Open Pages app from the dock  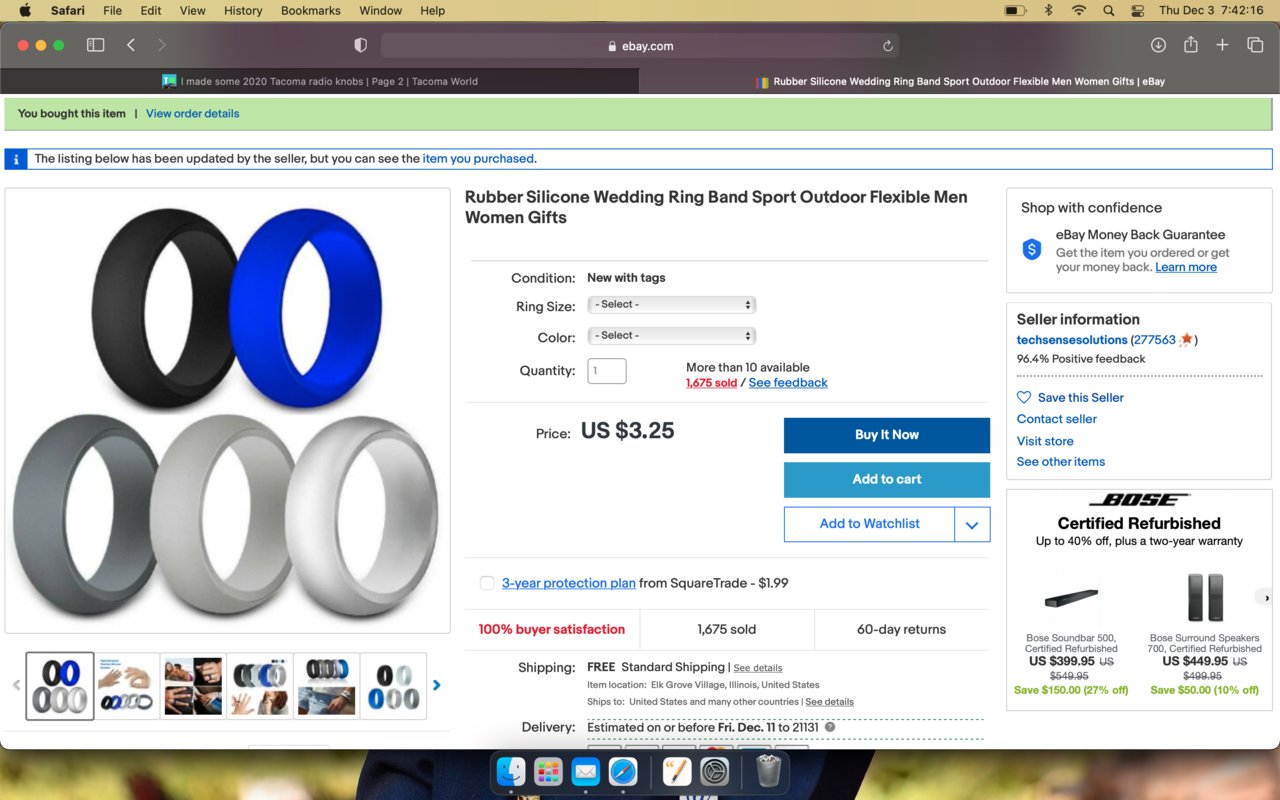[x=677, y=771]
